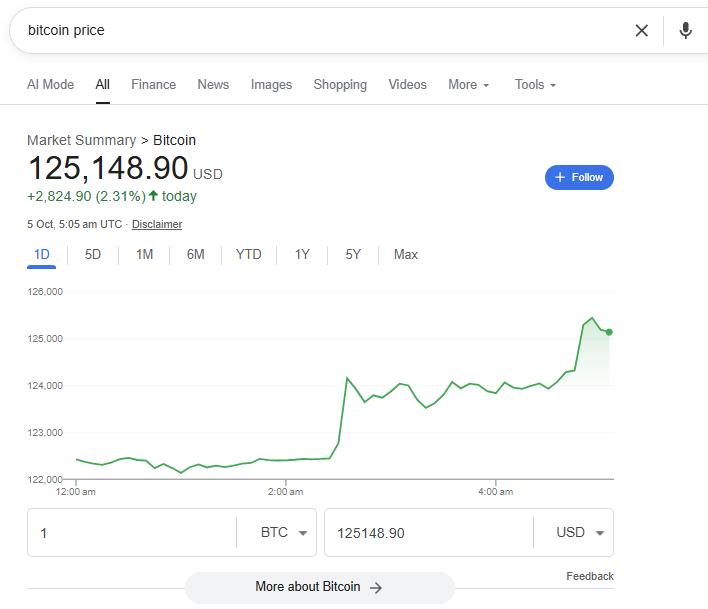Image resolution: width=708 pixels, height=609 pixels.
Task: Click the Bitcoin breadcrumb text
Action: click(x=174, y=140)
